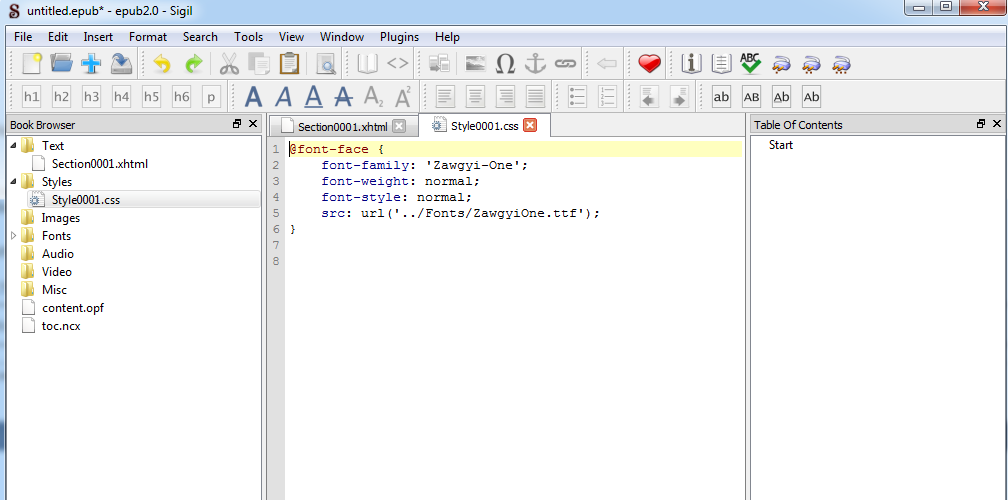The height and width of the screenshot is (500, 1008).
Task: Switch to Section0001.xhtml tab
Action: (343, 127)
